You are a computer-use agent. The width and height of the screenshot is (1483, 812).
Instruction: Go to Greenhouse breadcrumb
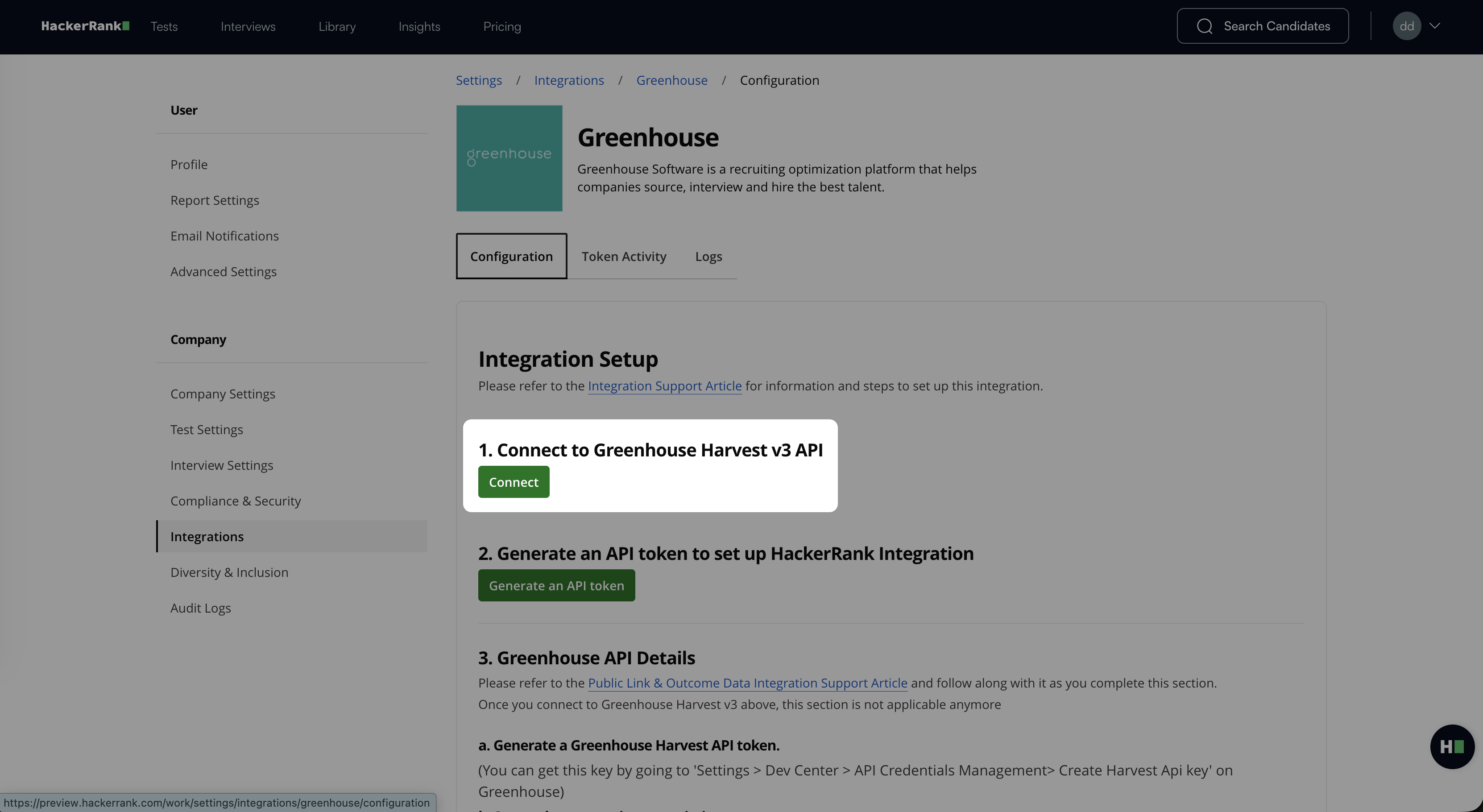(672, 80)
